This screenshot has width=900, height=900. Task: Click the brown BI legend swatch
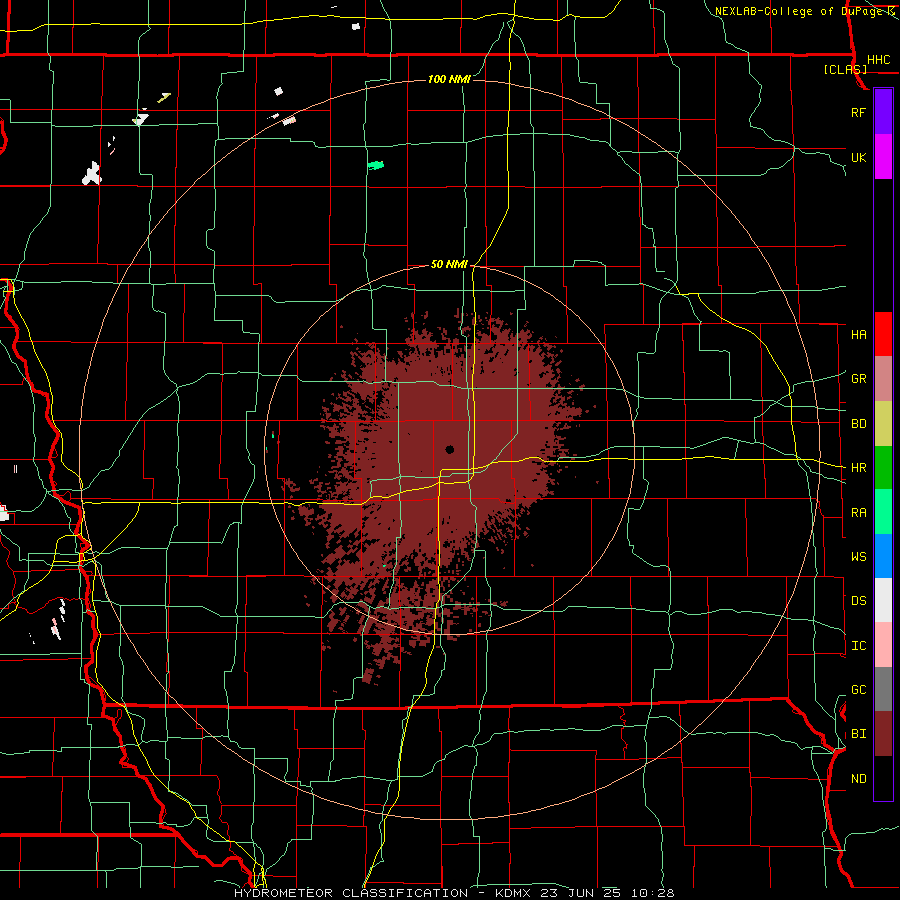(883, 734)
